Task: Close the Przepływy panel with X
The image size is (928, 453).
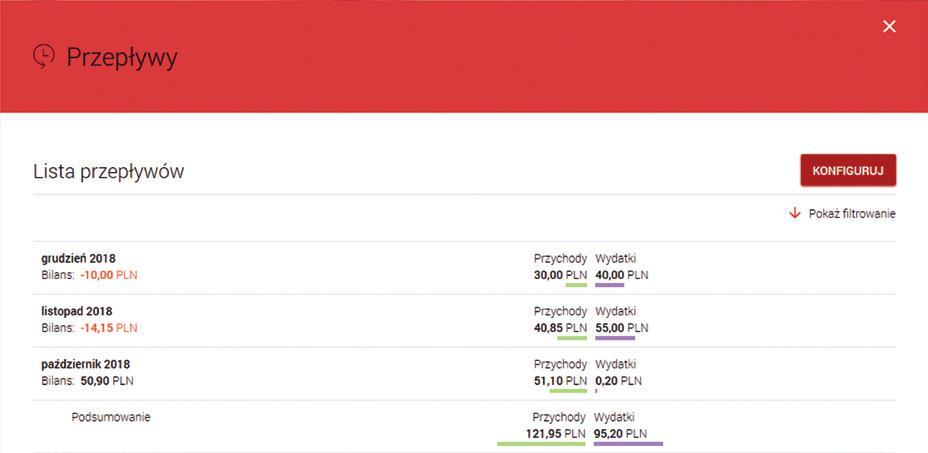Action: 889,26
